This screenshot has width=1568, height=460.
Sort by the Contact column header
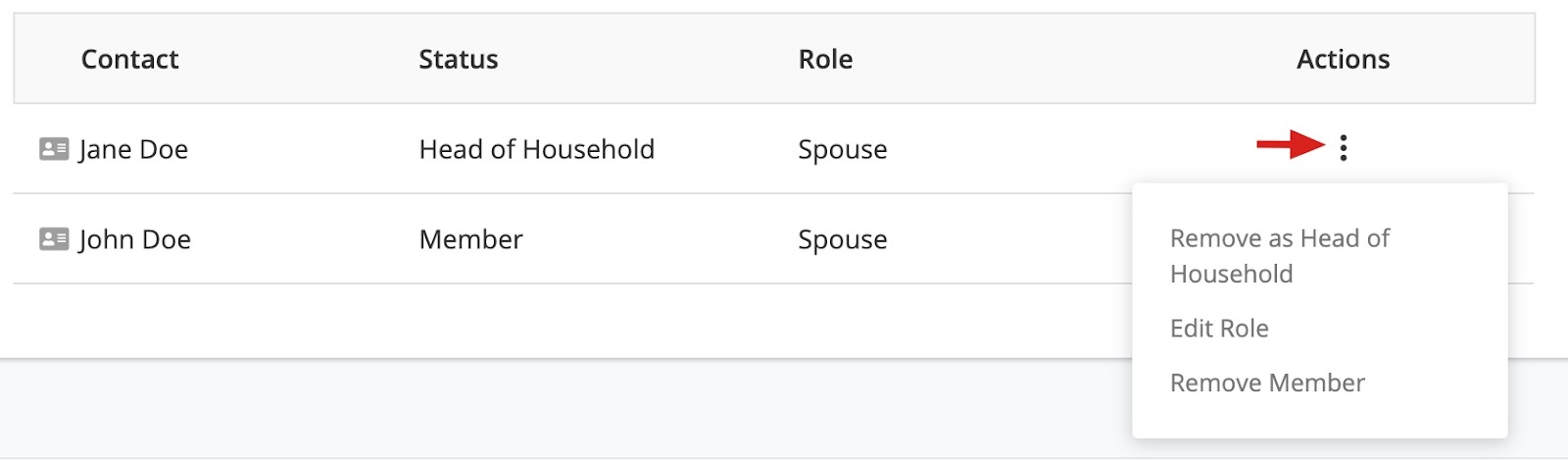[x=129, y=59]
